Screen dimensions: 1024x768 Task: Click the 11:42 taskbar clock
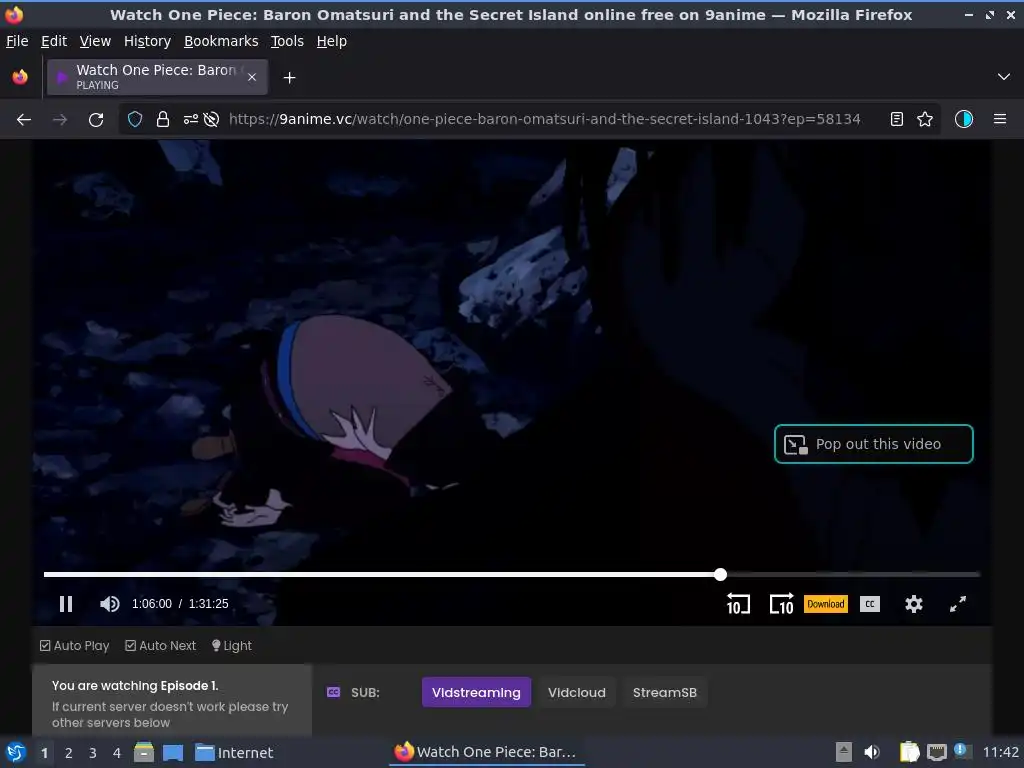[x=1000, y=752]
